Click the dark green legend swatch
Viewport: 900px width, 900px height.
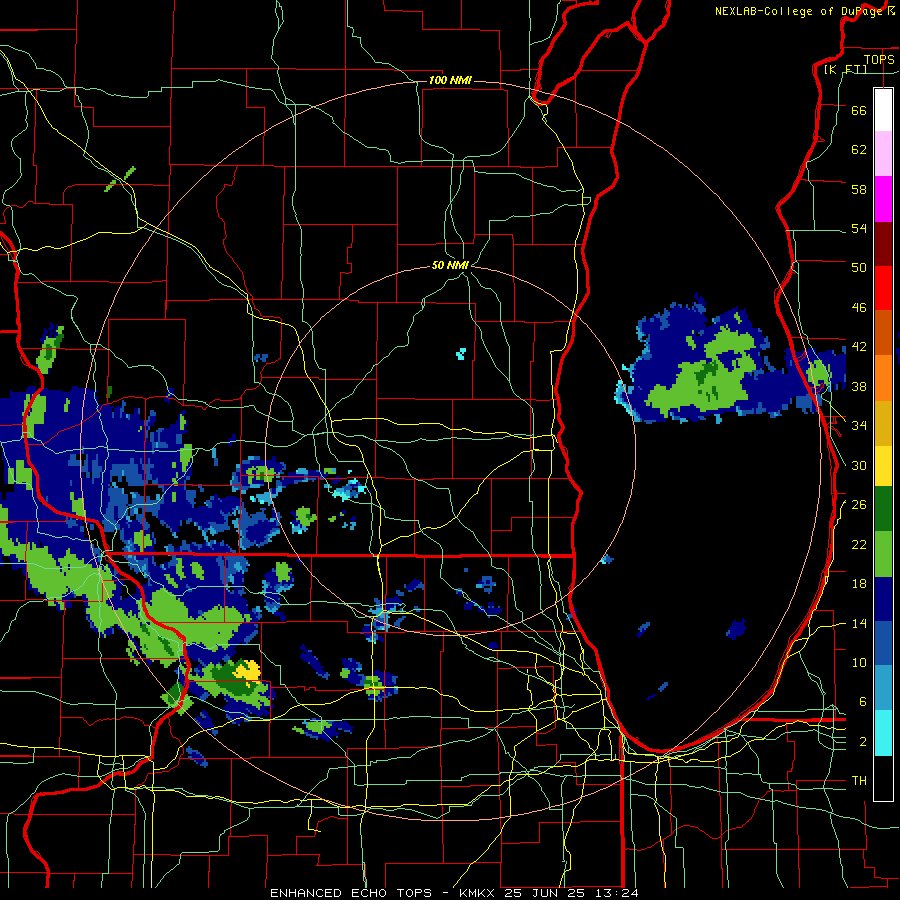pos(883,508)
